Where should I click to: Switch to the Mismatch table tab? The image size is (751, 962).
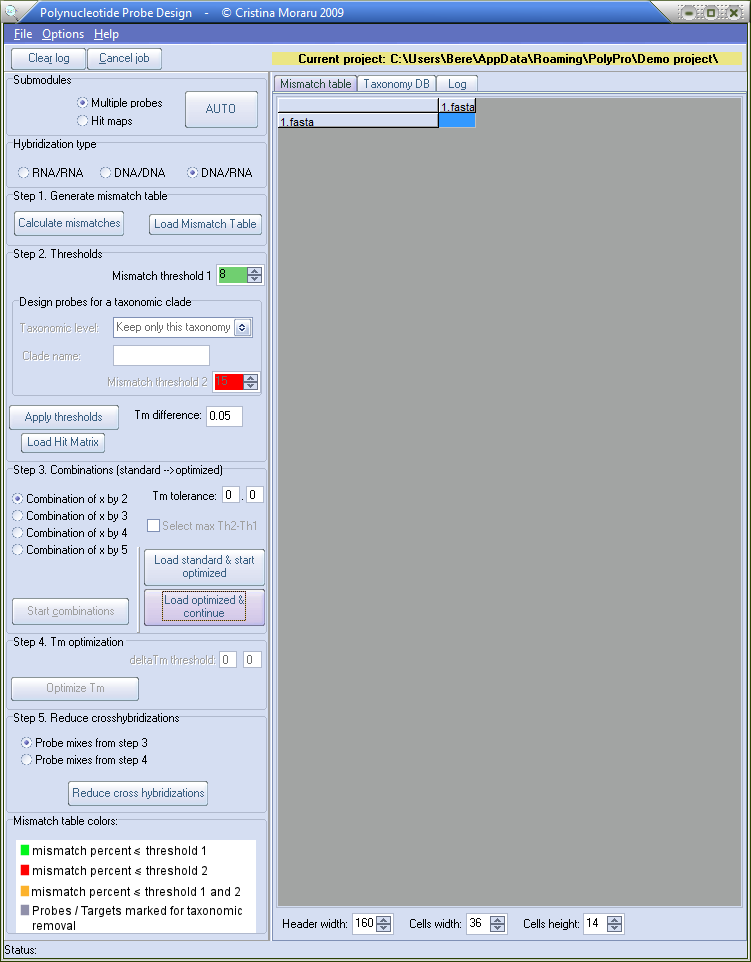click(x=315, y=84)
